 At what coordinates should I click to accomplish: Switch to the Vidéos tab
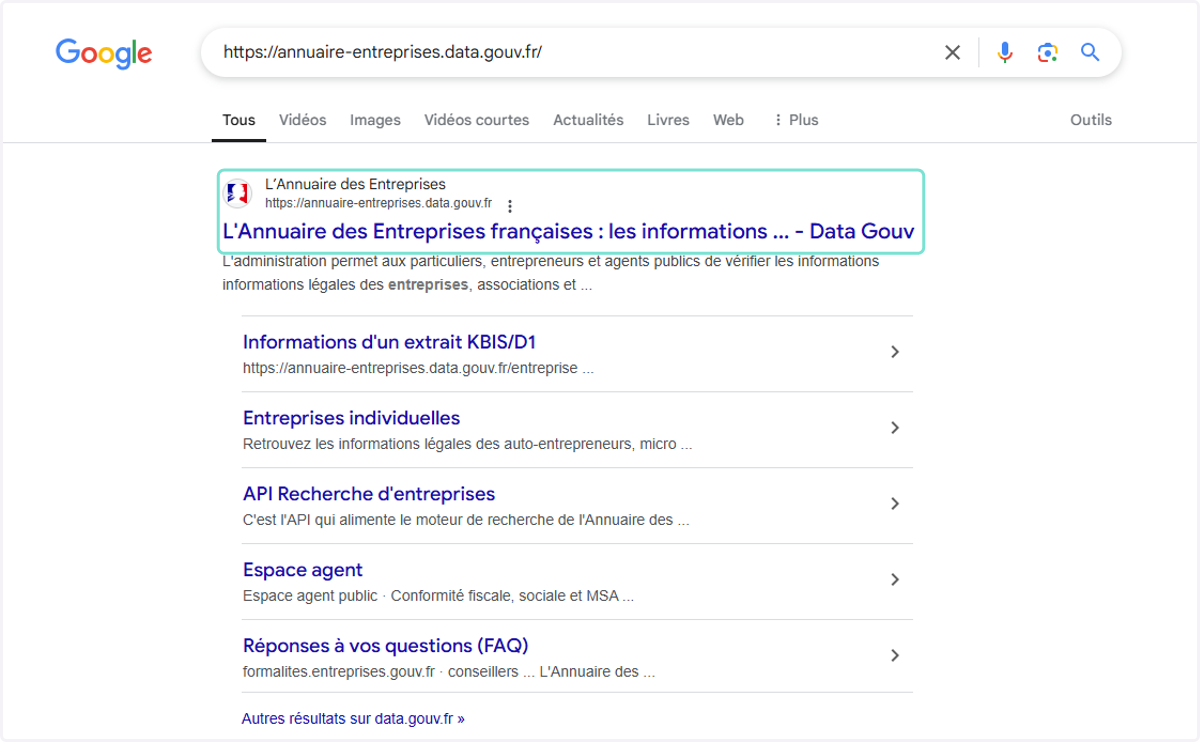coord(303,120)
